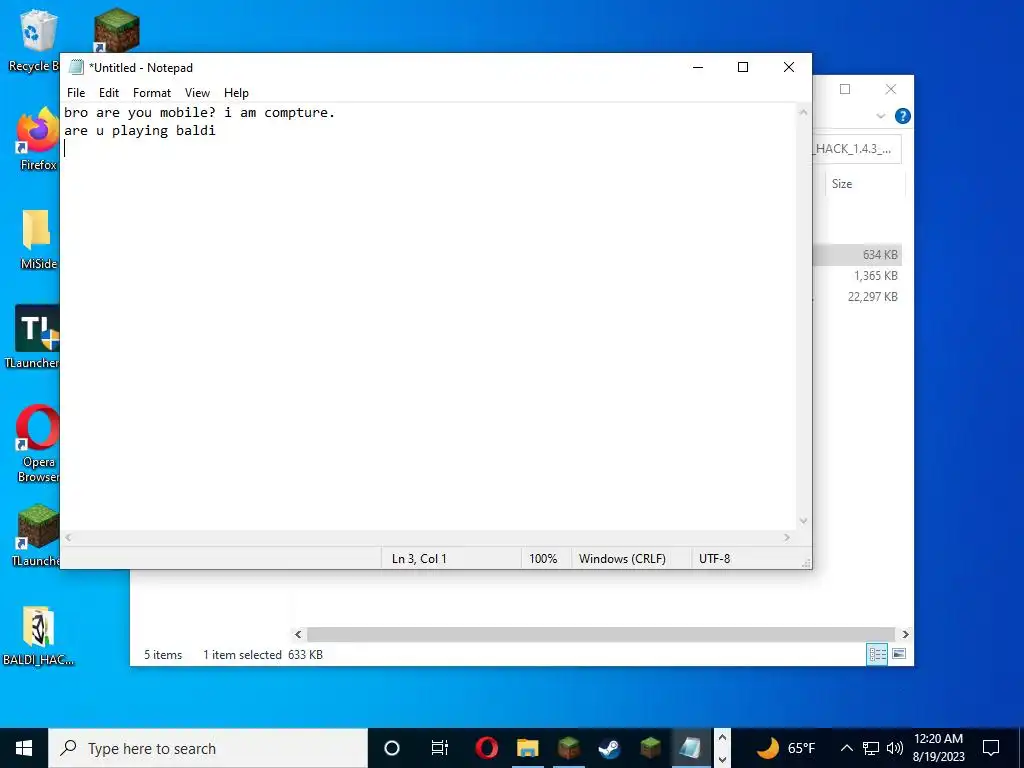The width and height of the screenshot is (1024, 768).
Task: Click the Cortana circle on taskbar
Action: [x=391, y=748]
